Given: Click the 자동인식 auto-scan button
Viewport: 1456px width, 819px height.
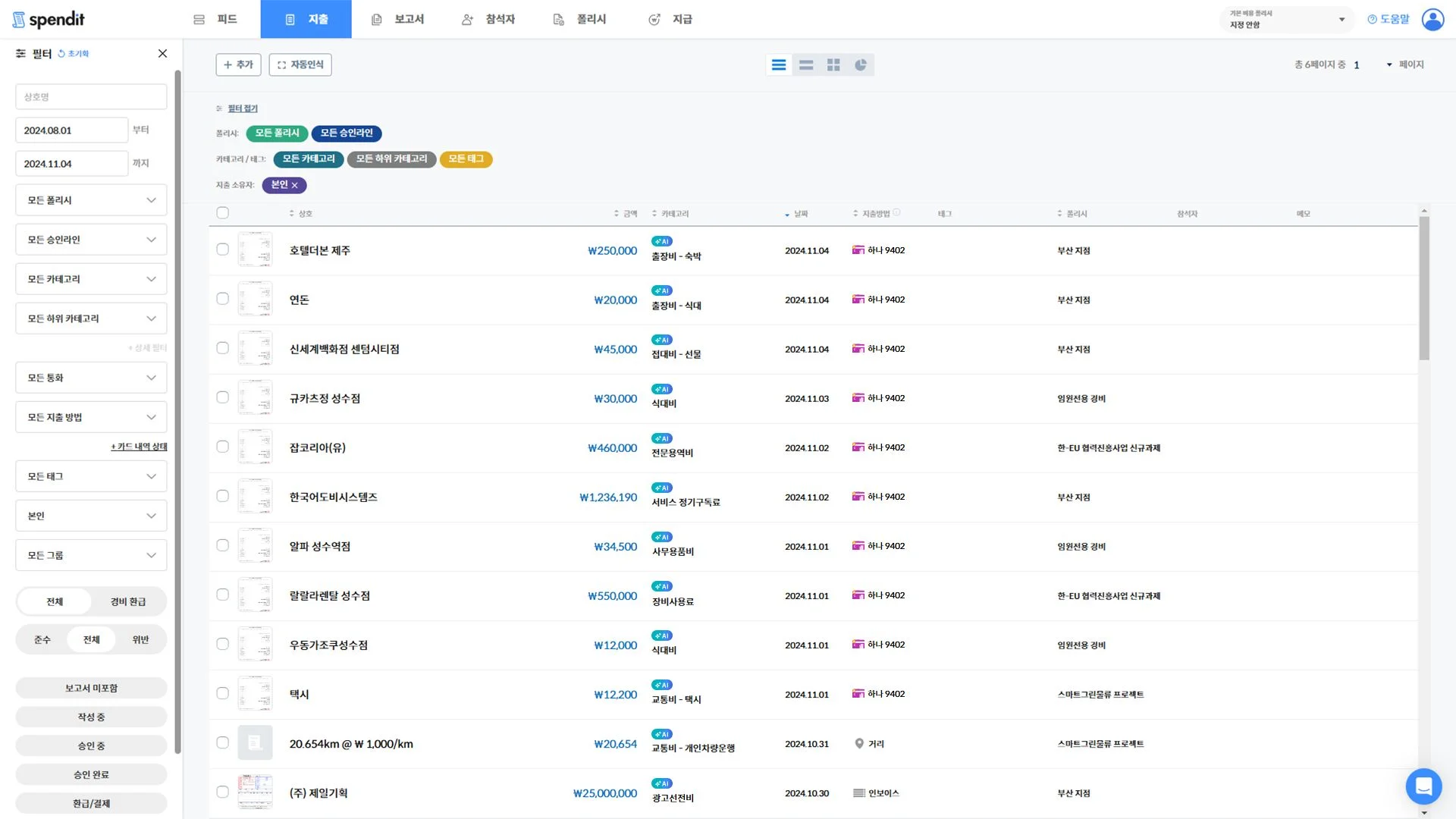Looking at the screenshot, I should [x=300, y=65].
